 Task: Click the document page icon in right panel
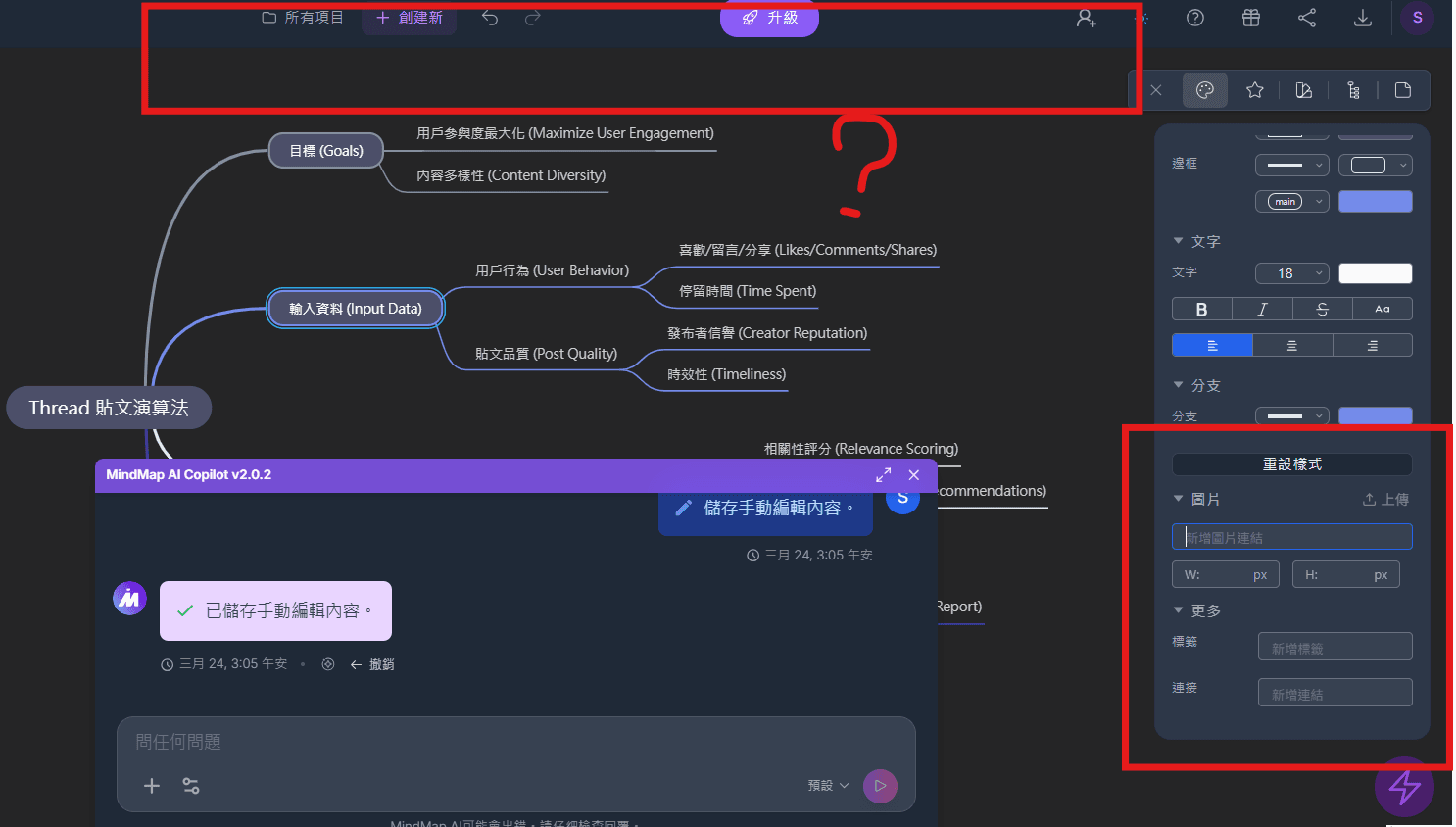(1402, 89)
